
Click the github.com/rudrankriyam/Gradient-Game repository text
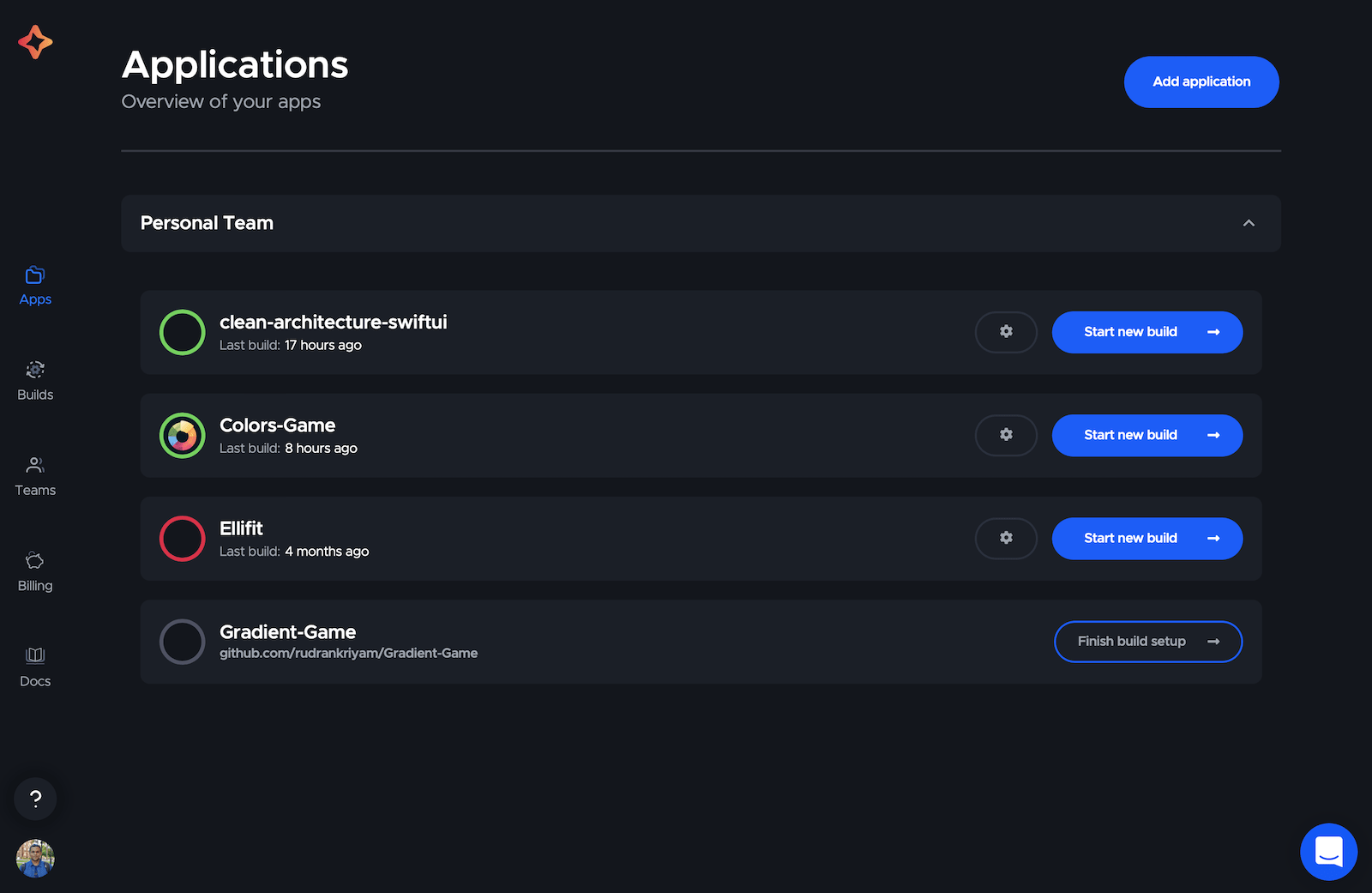click(x=348, y=653)
